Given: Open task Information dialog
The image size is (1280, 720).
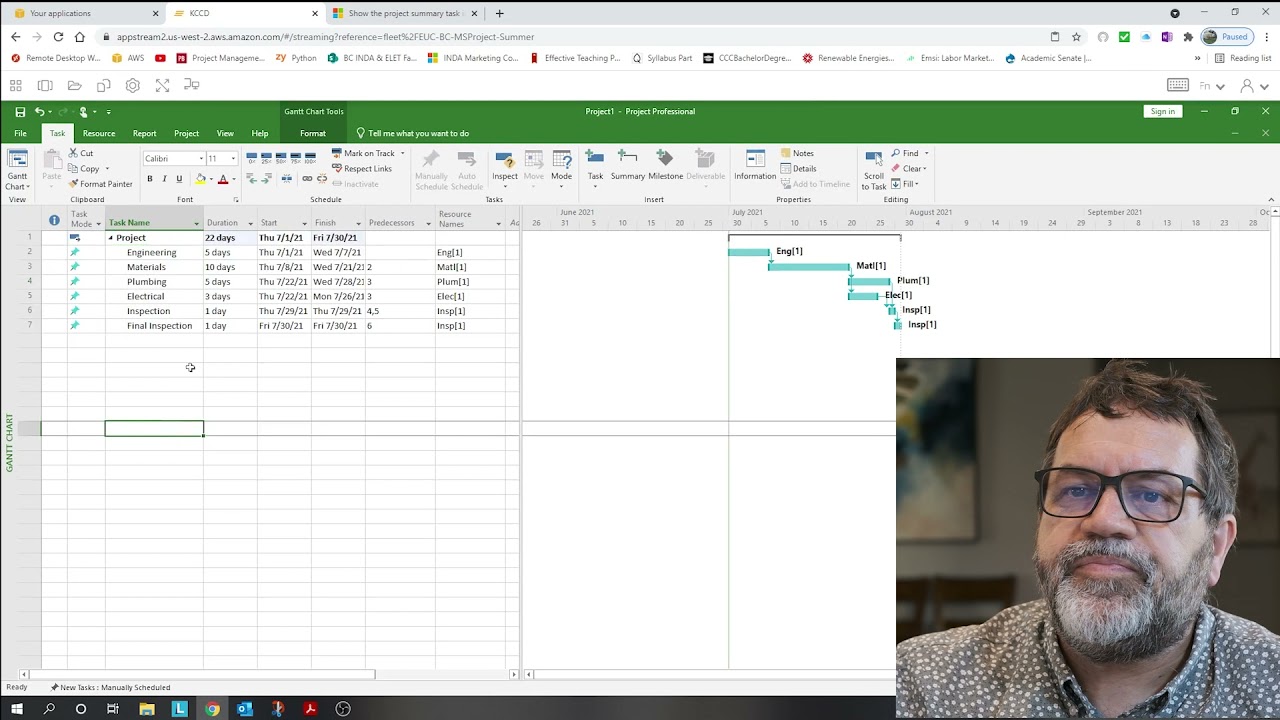Looking at the screenshot, I should point(755,166).
